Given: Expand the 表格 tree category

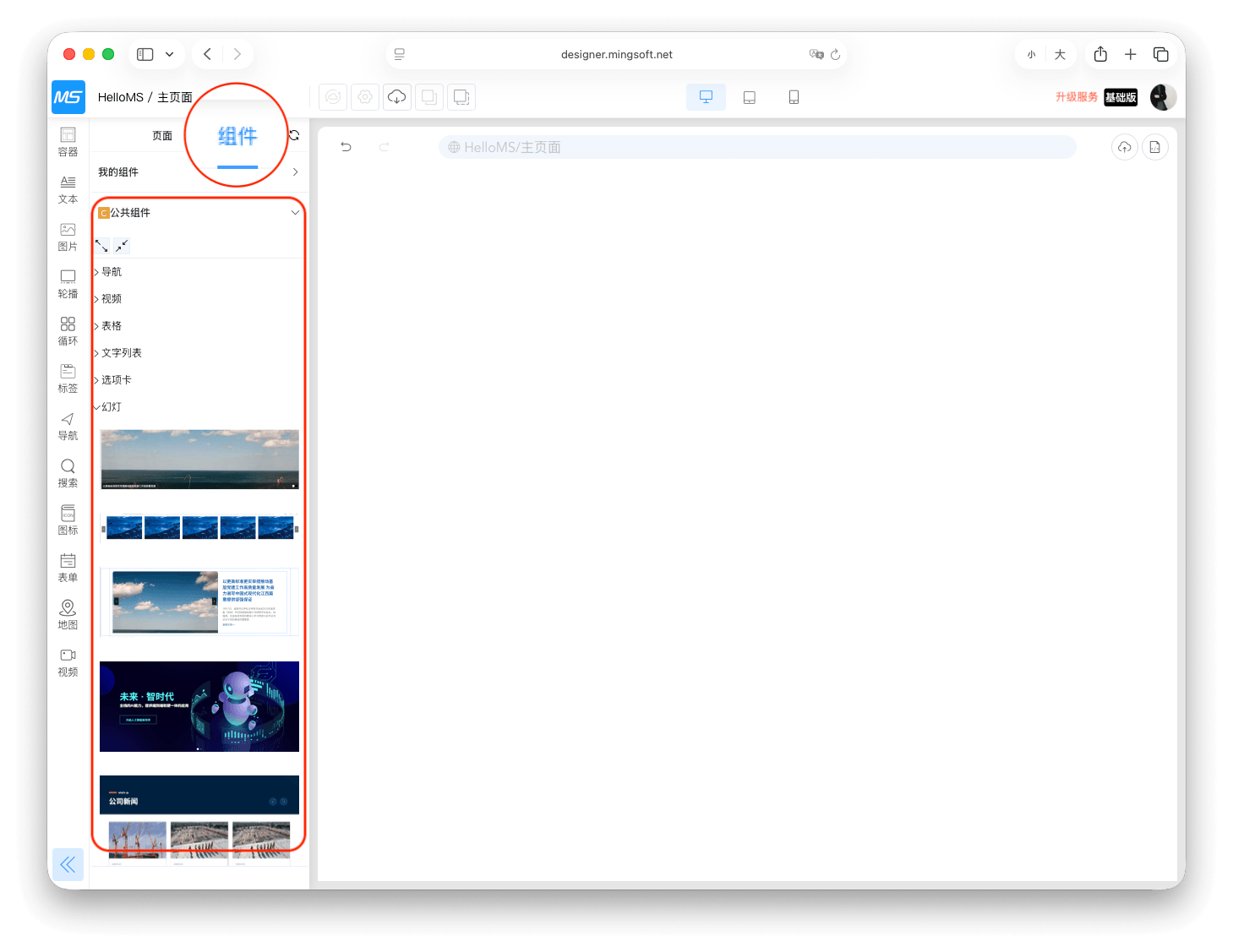Looking at the screenshot, I should coord(112,326).
